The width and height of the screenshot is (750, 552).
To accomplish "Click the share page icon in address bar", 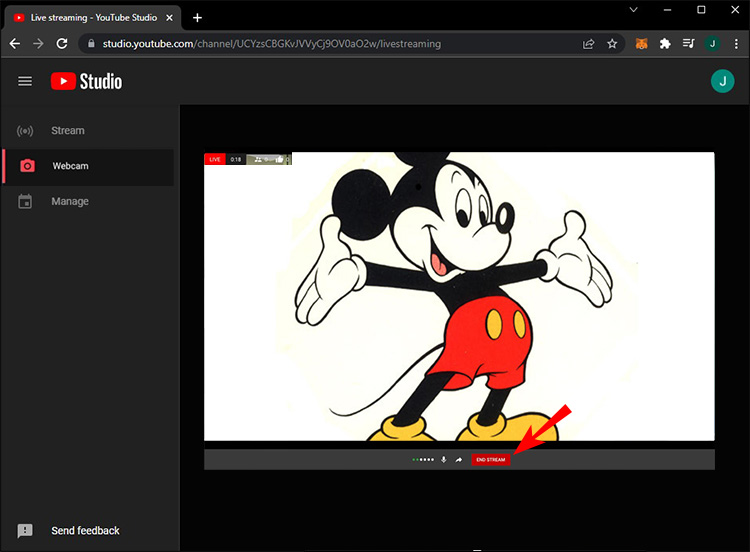I will 589,44.
